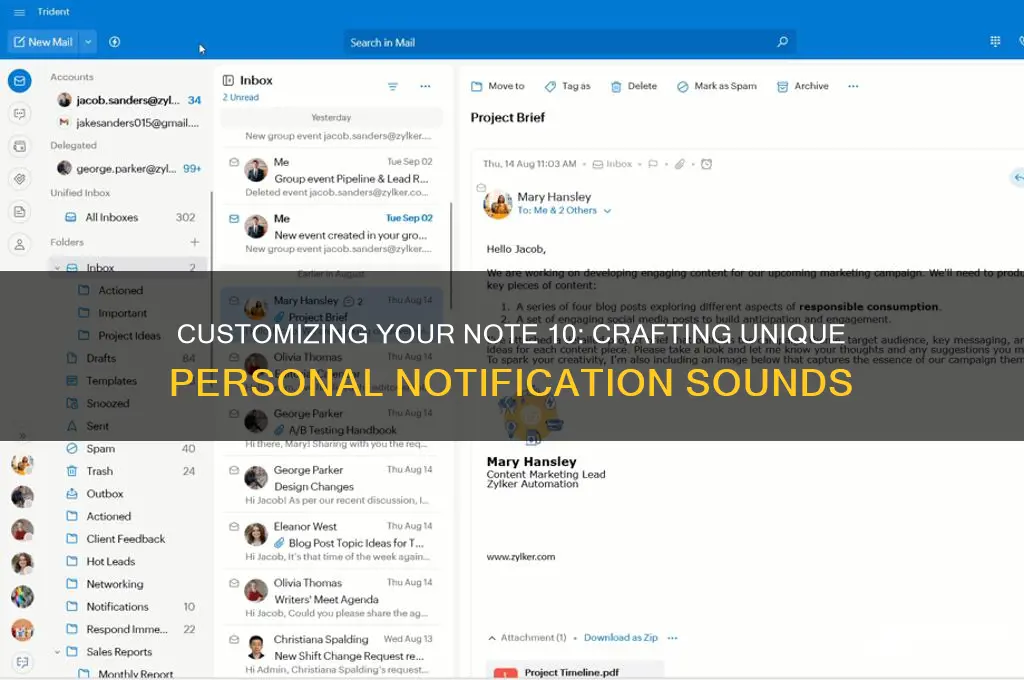The height and width of the screenshot is (680, 1024).
Task: Open the Inbox list more options ellipsis
Action: pyautogui.click(x=425, y=86)
